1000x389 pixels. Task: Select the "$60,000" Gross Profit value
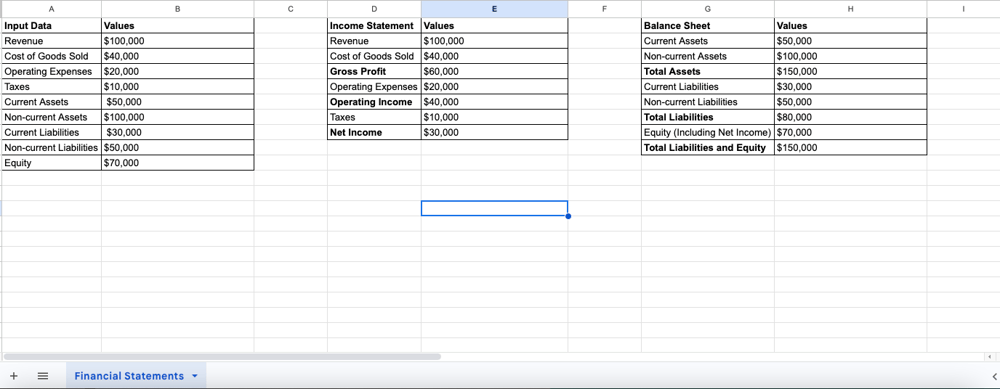tap(494, 71)
